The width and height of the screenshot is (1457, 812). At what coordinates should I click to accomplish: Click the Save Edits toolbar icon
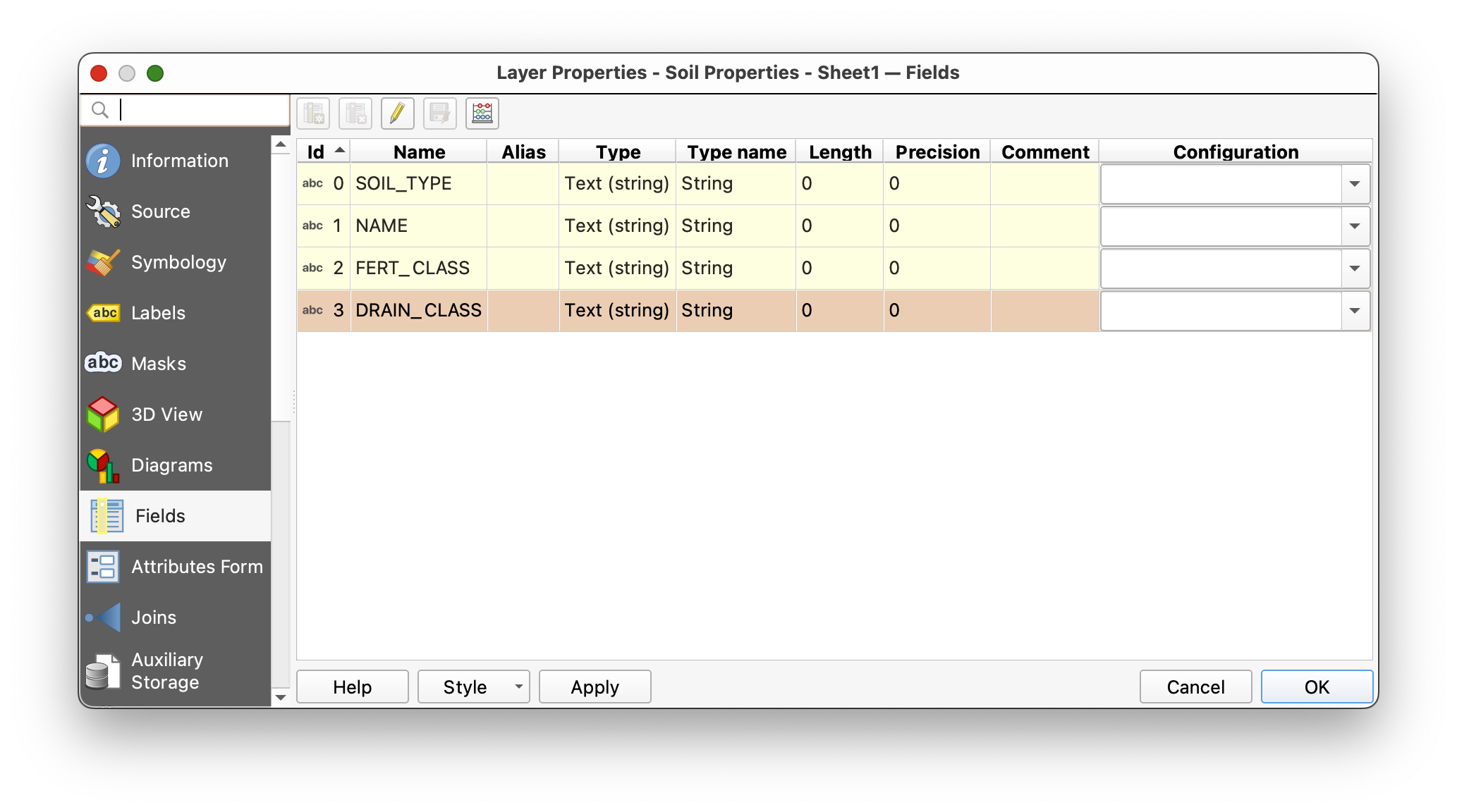(440, 113)
